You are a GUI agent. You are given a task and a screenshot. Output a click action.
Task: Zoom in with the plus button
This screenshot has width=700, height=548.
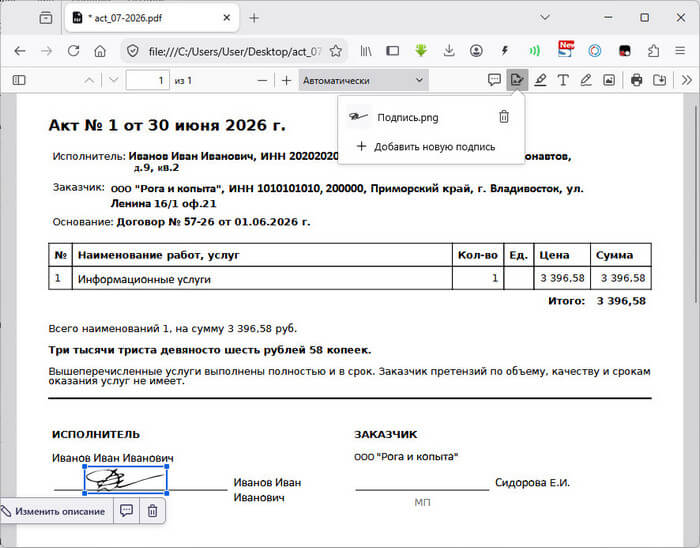pyautogui.click(x=287, y=80)
